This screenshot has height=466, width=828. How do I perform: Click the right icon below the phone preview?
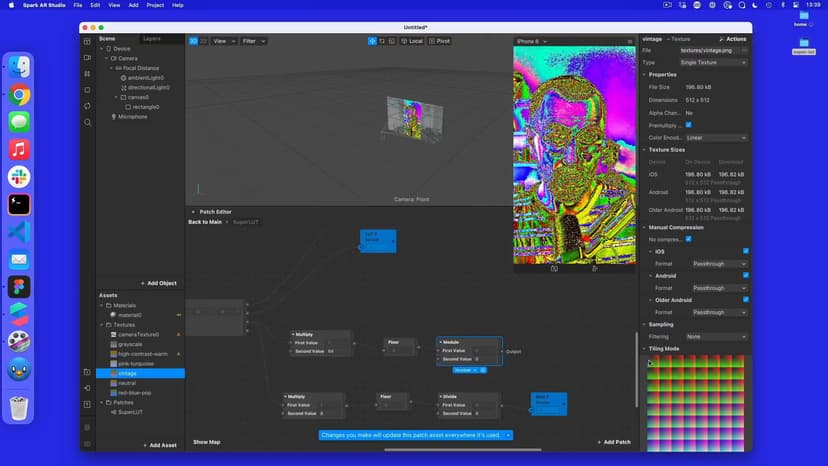[x=595, y=269]
